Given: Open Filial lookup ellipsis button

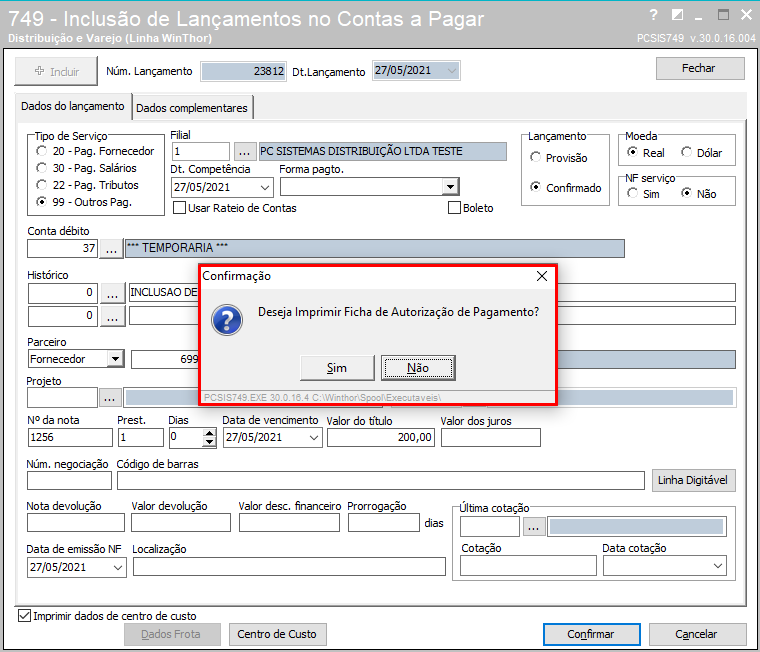Looking at the screenshot, I should [244, 152].
